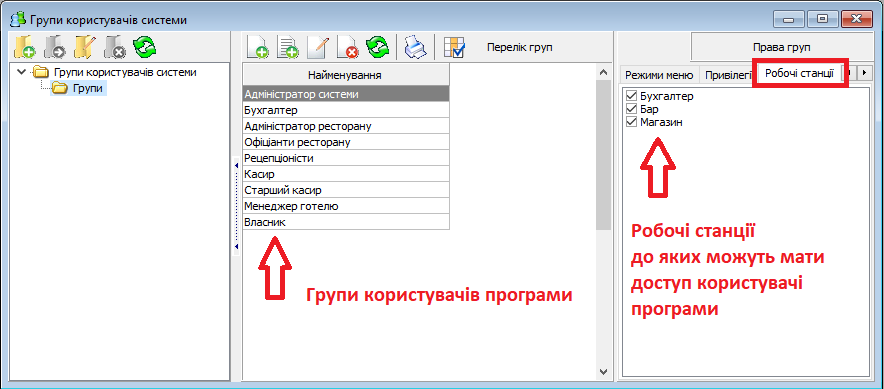
Task: Click the group list scrollbar down arrow
Action: click(603, 372)
